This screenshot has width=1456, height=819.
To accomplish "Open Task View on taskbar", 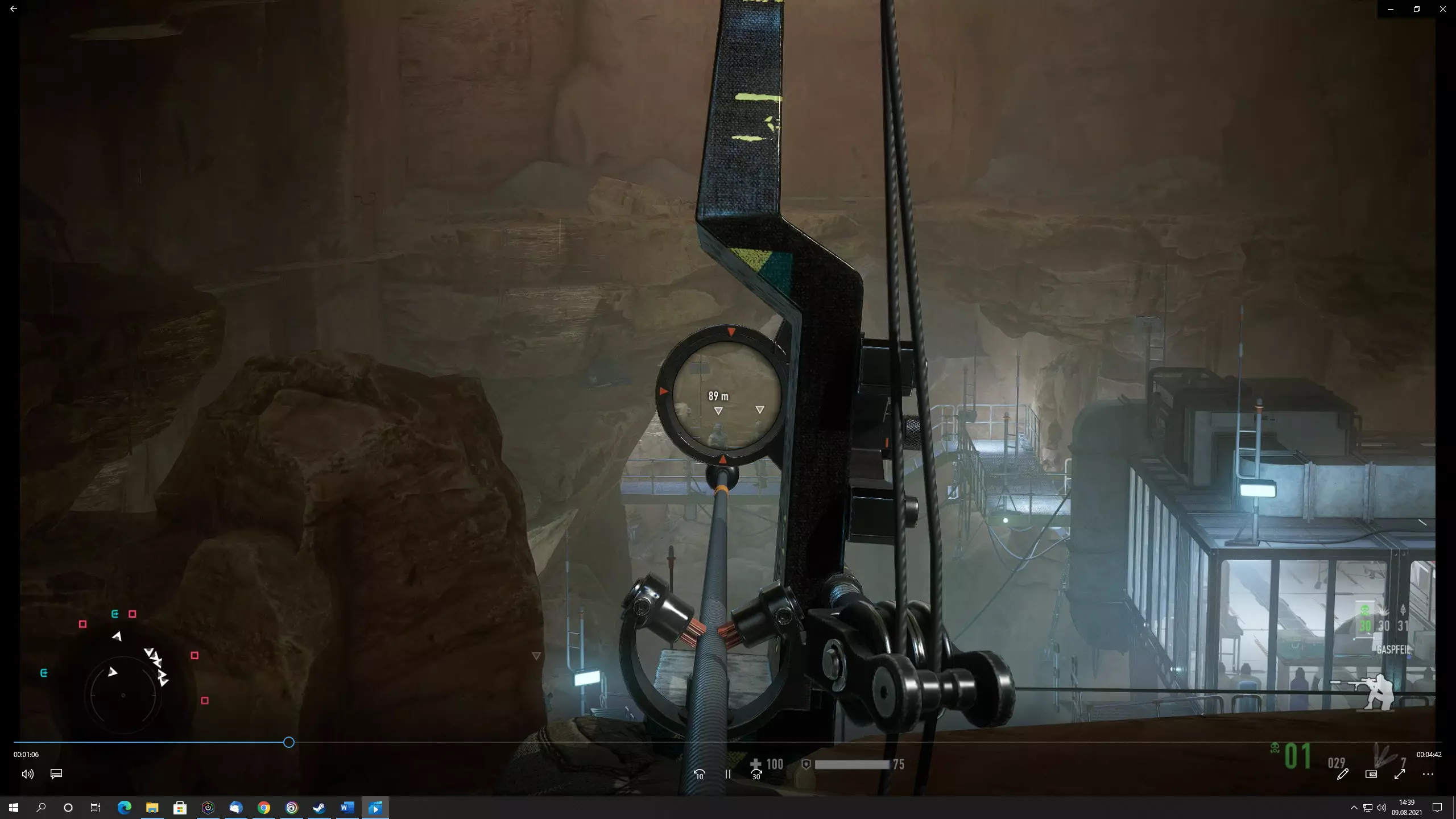I will coord(96,808).
